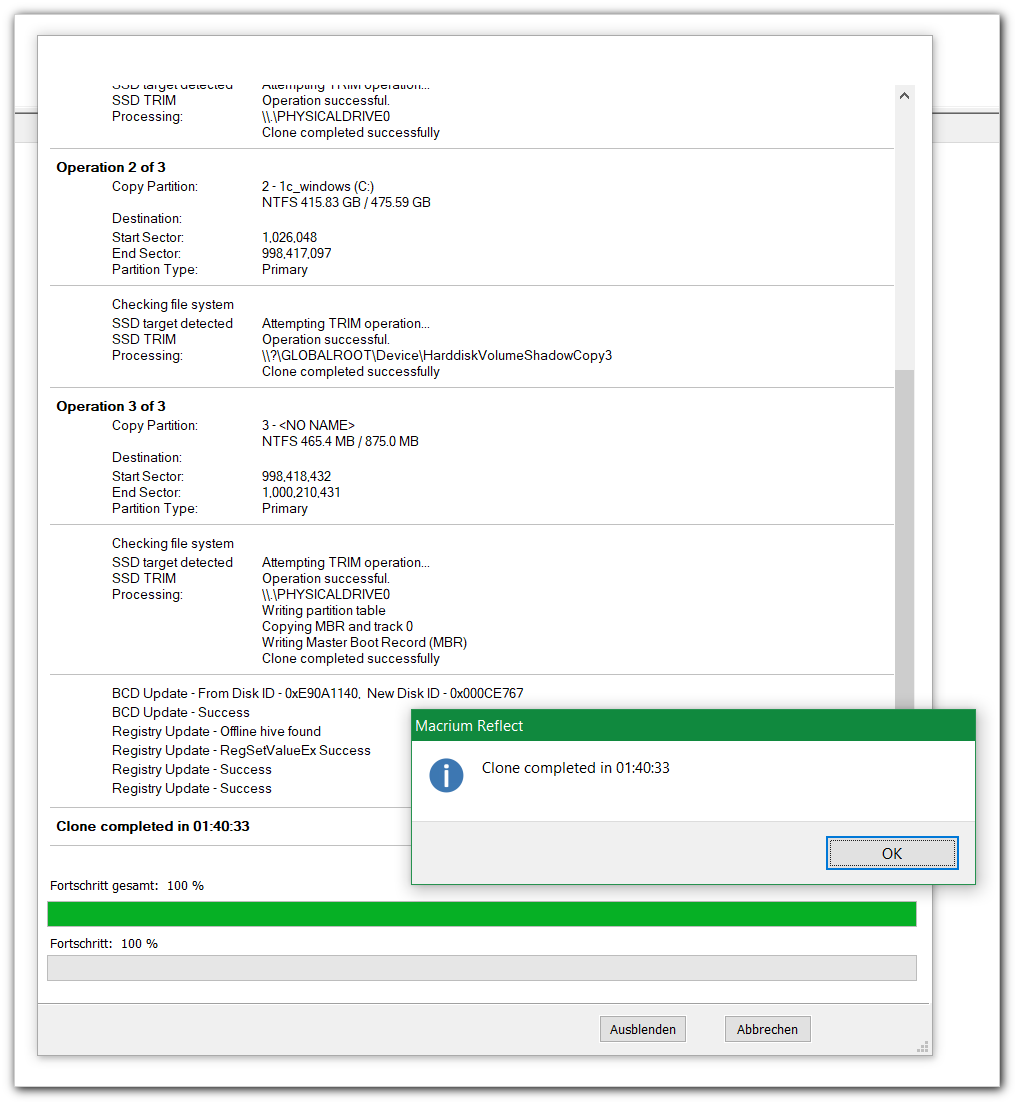Click 'Writing Master Boot Record (MBR)' line
Screen dimensions: 1015x1102
364,642
